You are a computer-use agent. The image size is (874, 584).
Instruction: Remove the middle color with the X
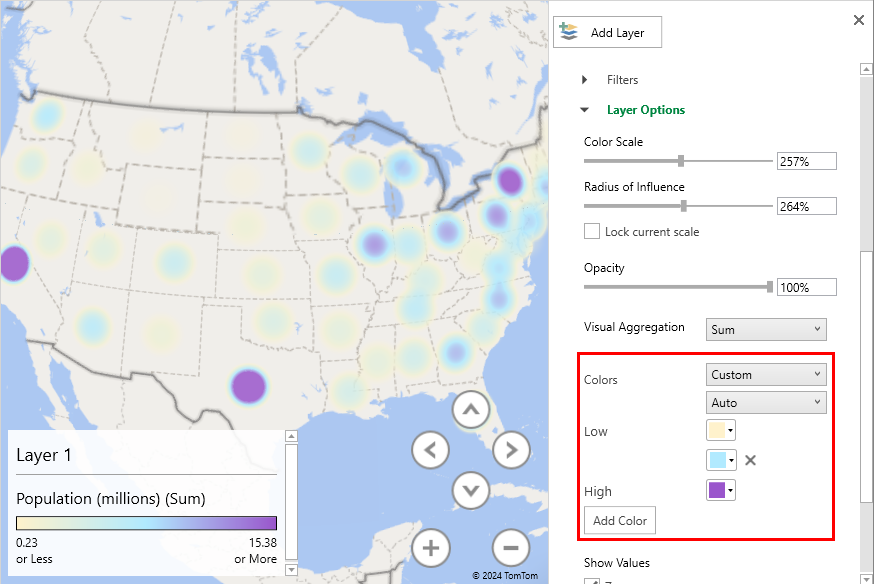[x=750, y=460]
